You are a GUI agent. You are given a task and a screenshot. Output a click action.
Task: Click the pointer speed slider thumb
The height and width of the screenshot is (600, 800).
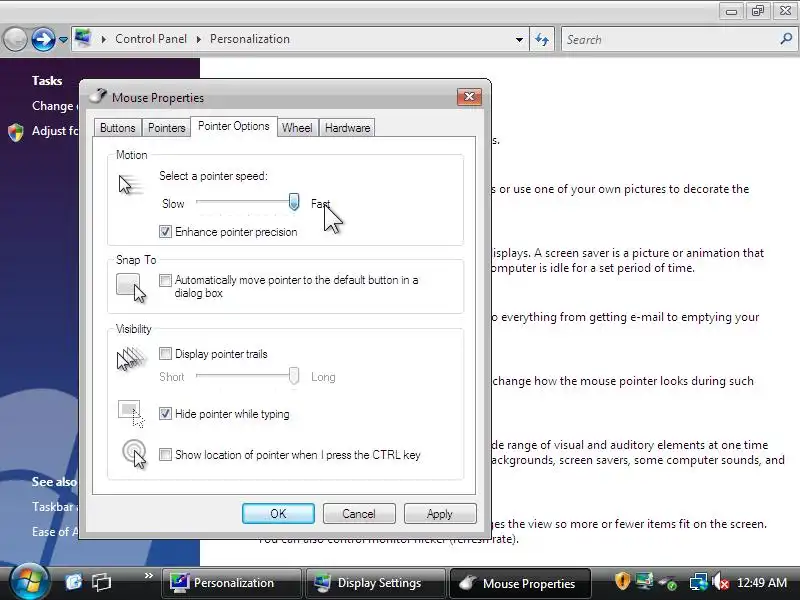pyautogui.click(x=294, y=202)
